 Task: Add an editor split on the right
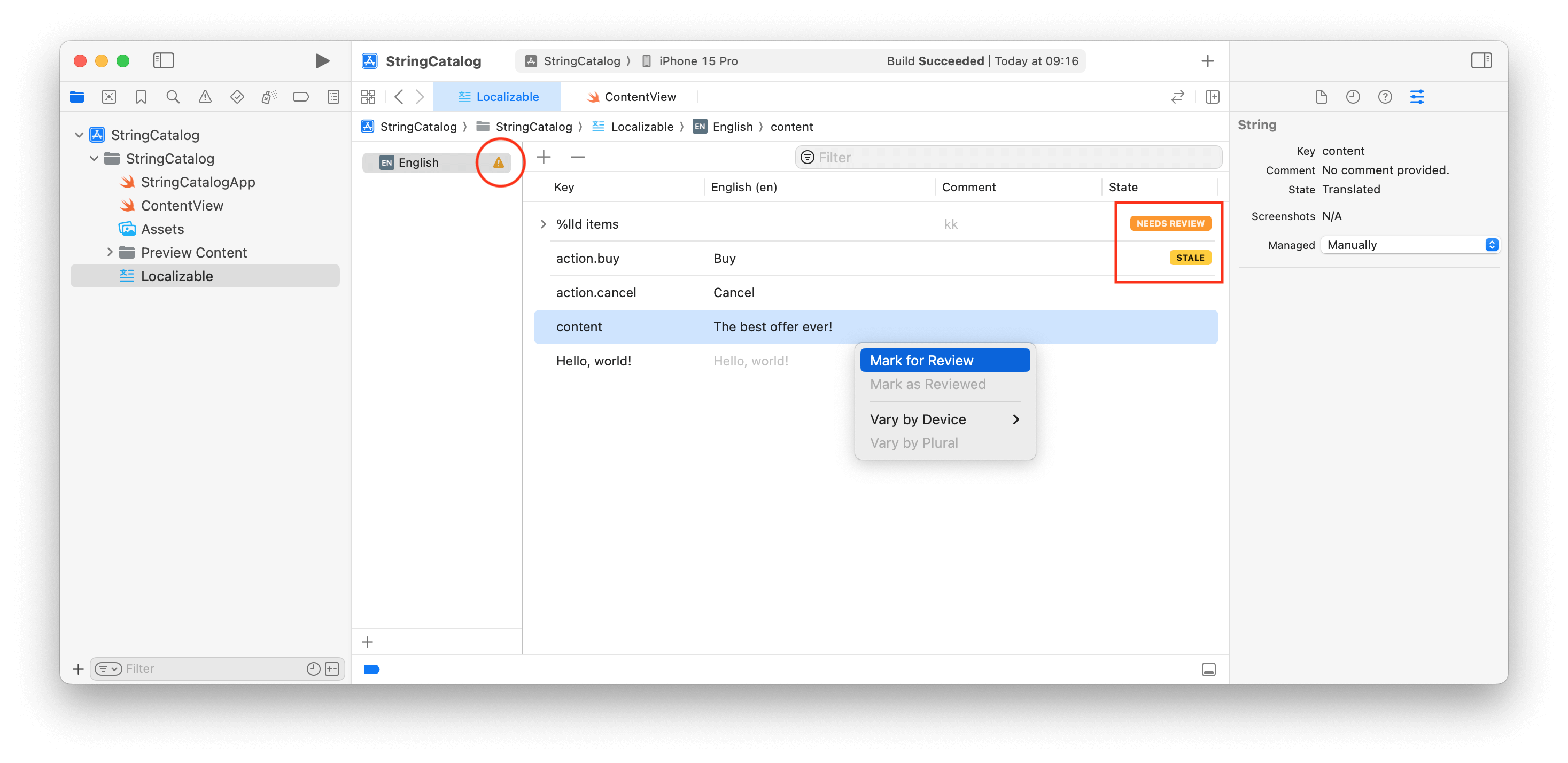pos(1212,96)
